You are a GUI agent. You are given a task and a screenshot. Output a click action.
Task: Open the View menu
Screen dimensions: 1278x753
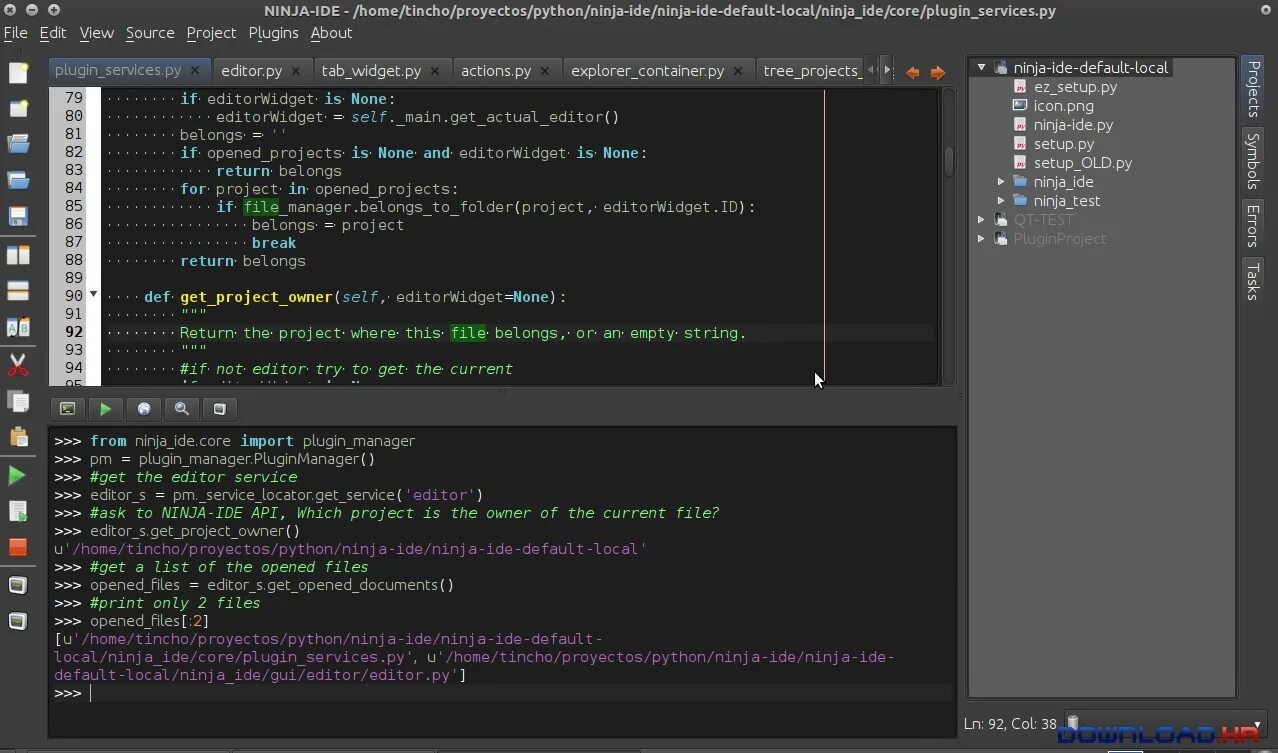click(x=97, y=33)
